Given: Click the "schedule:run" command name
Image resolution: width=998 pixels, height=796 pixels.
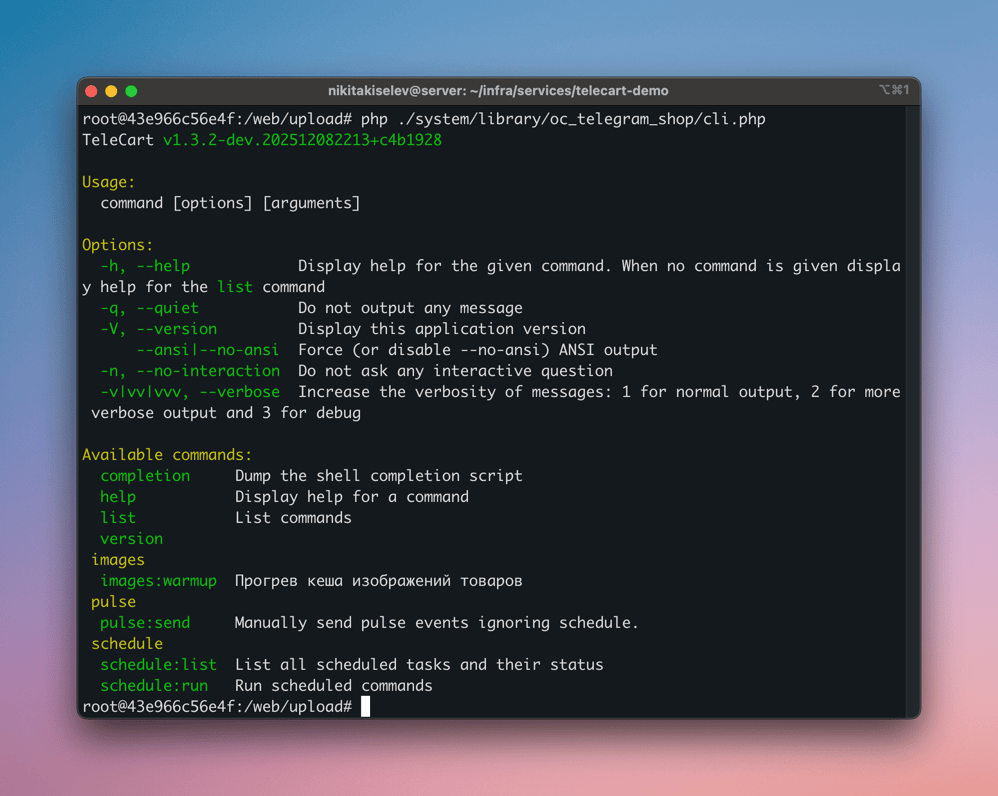Looking at the screenshot, I should coord(154,686).
